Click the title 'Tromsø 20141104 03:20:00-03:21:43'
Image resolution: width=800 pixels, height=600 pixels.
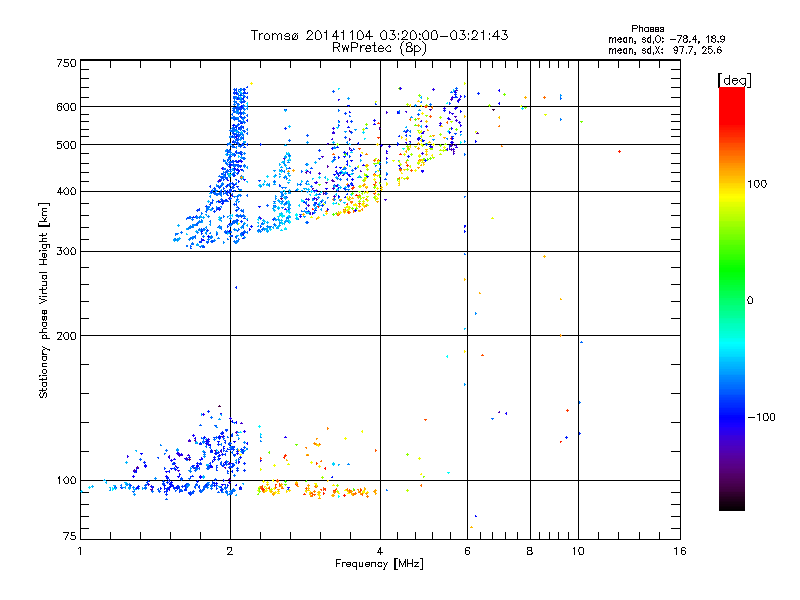379,35
